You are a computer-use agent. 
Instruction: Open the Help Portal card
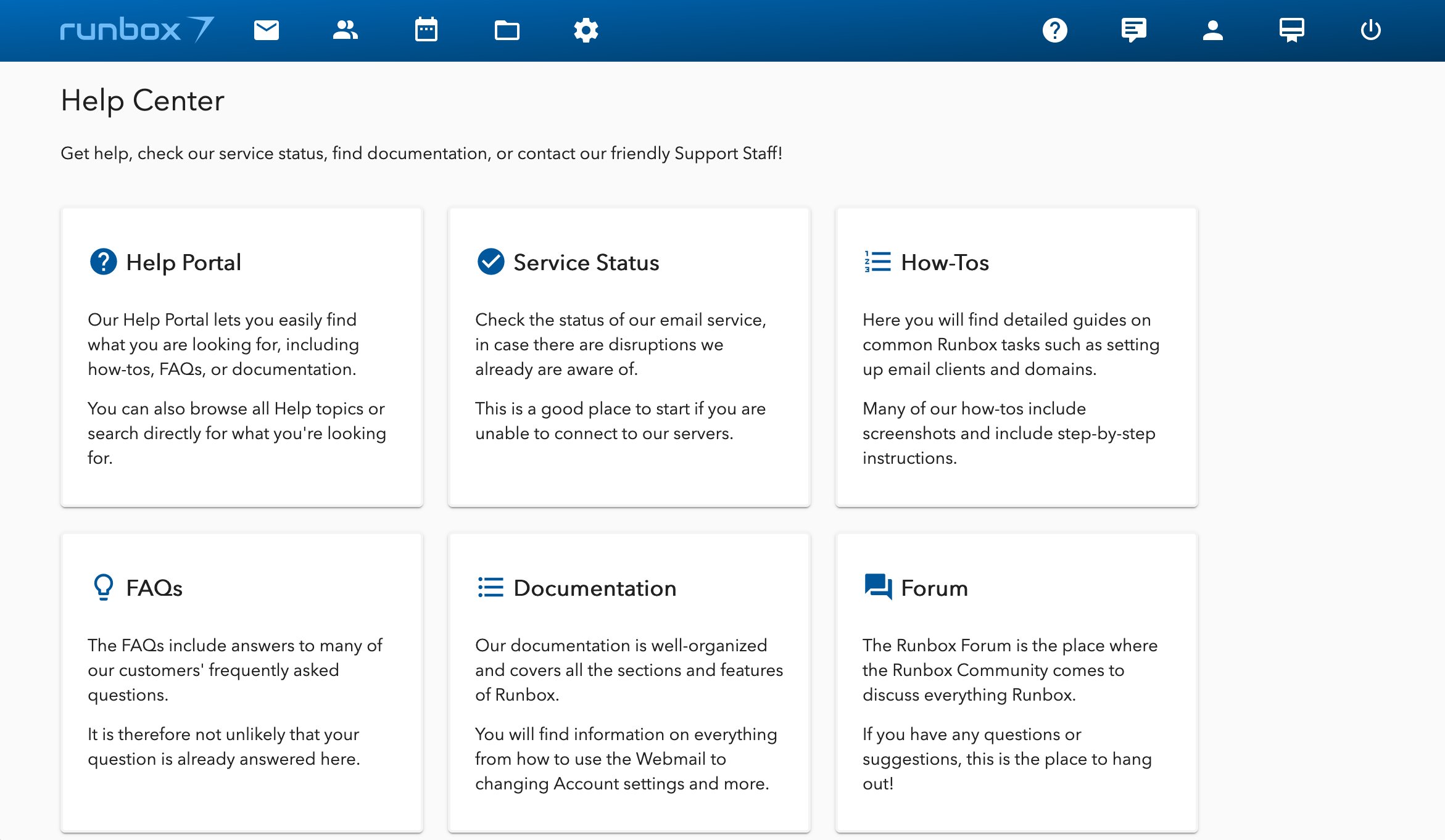241,358
